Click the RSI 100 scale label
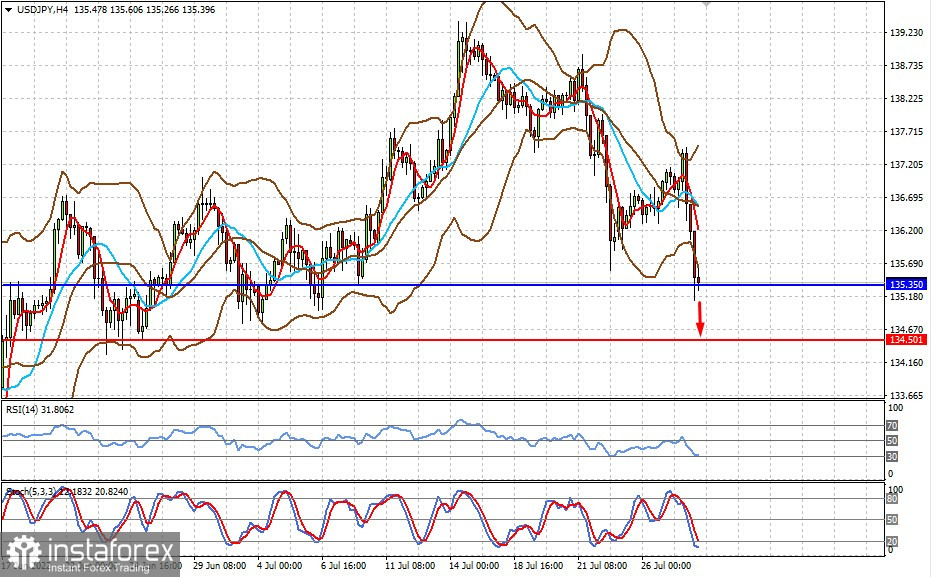The width and height of the screenshot is (931, 577). tap(895, 408)
